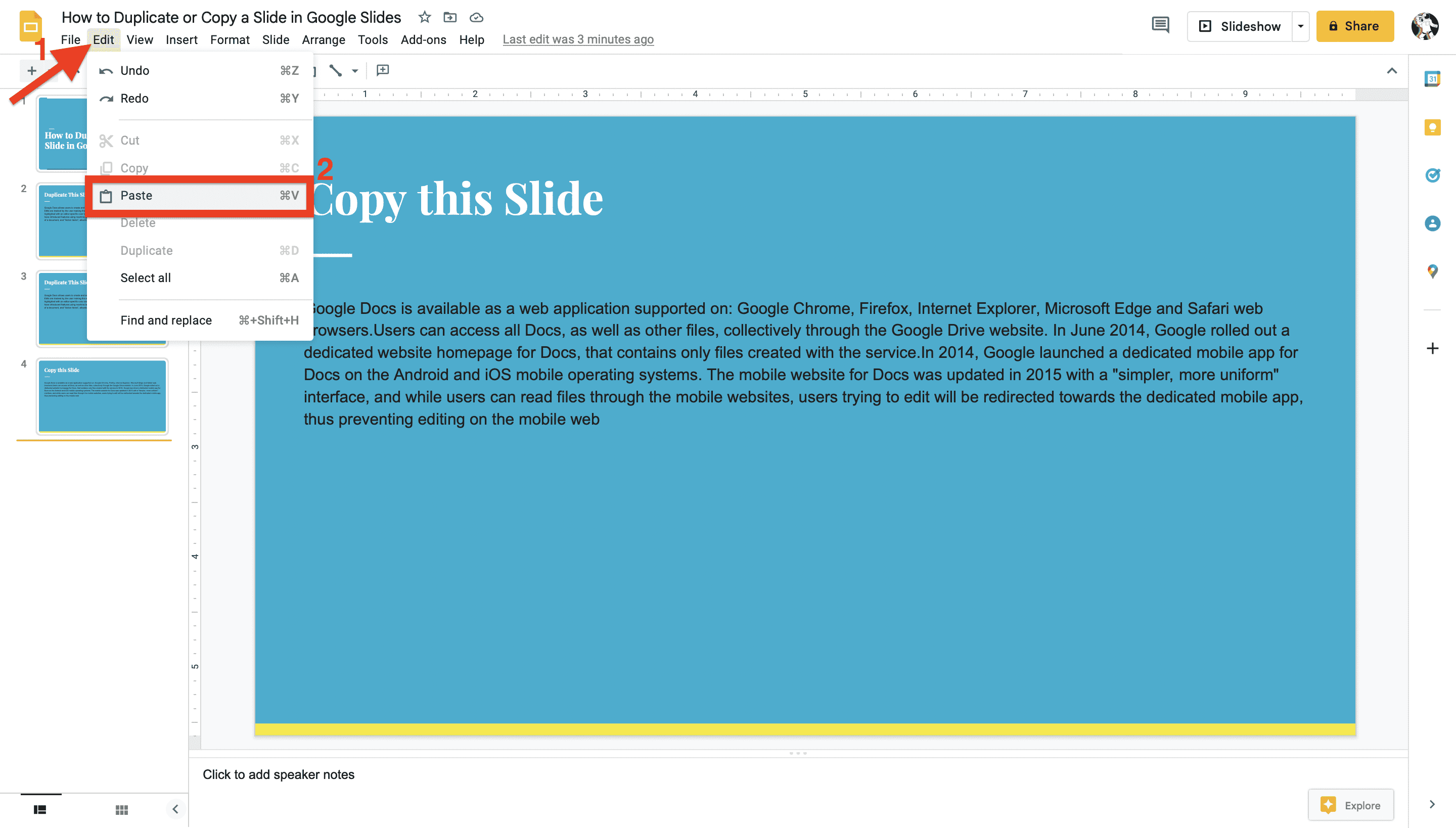Get Add-ons via the plus icon in side panel

click(1434, 348)
